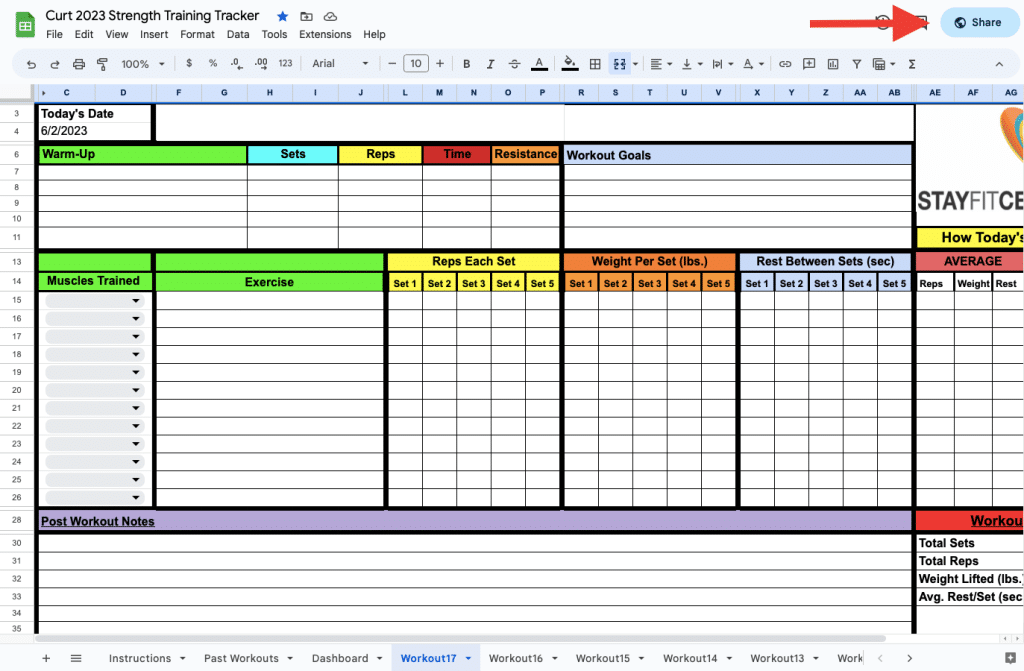Image resolution: width=1024 pixels, height=671 pixels.
Task: Open the functions sigma icon
Action: coord(911,64)
